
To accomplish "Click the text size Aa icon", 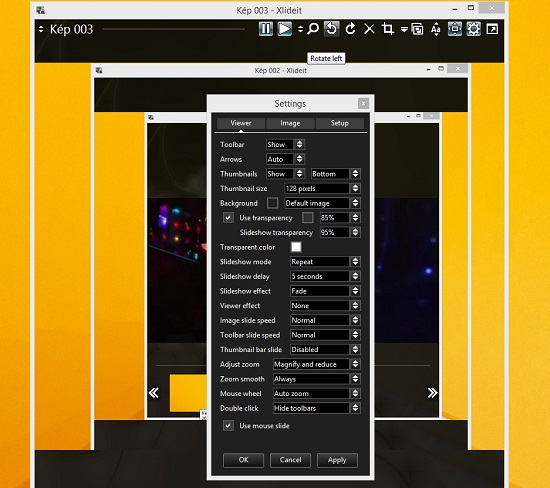I will (436, 29).
